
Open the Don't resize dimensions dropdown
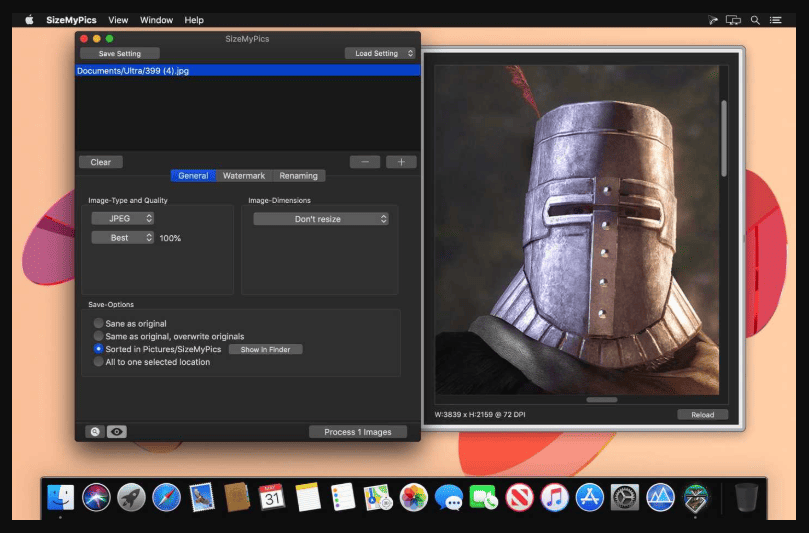[x=320, y=219]
